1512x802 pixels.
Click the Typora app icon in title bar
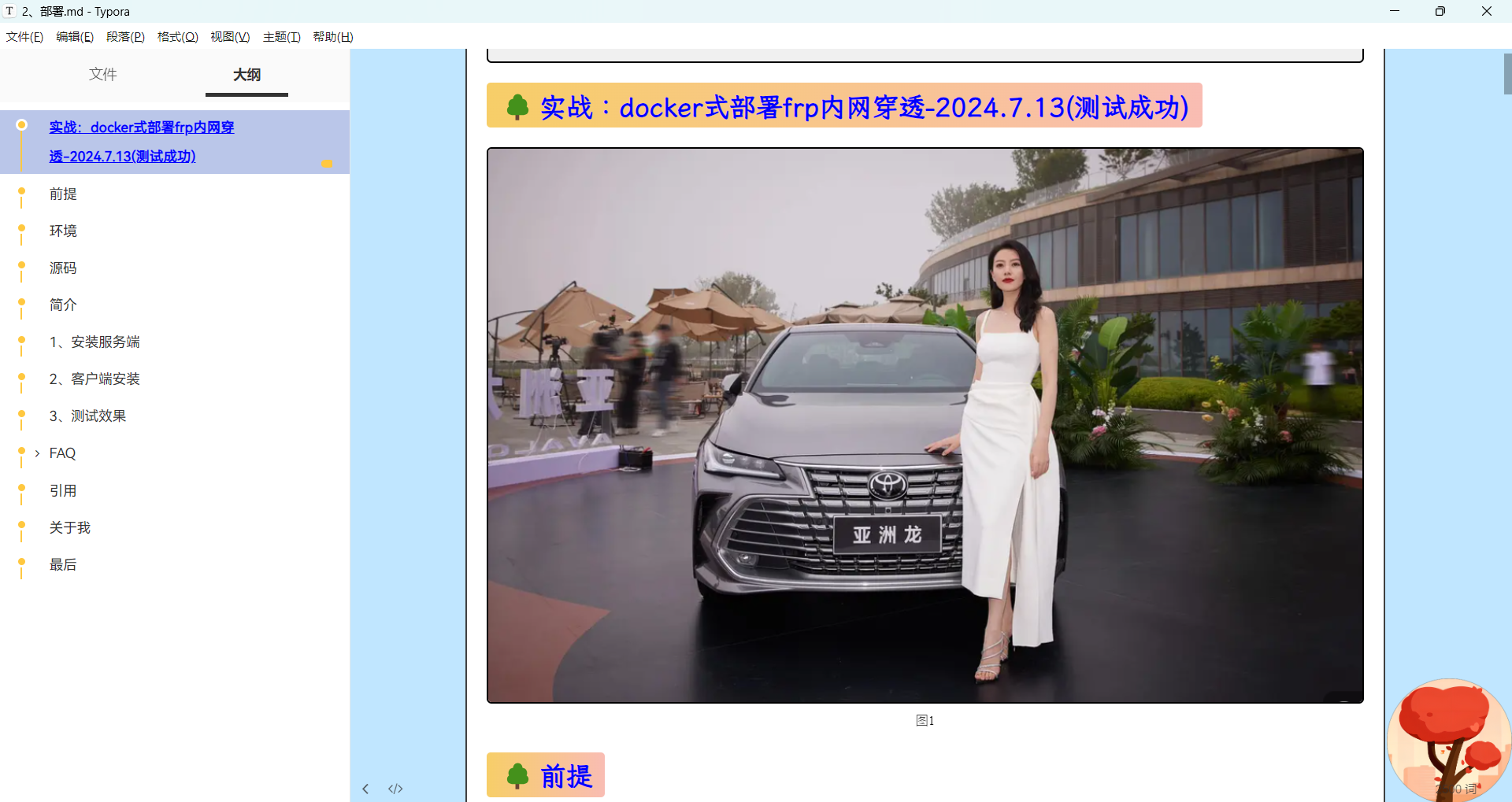point(9,11)
